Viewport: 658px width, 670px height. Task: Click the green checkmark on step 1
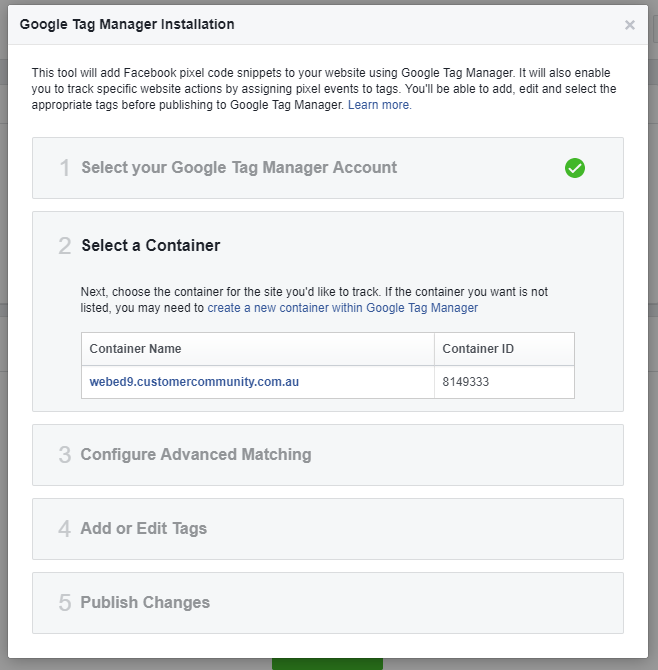[575, 168]
